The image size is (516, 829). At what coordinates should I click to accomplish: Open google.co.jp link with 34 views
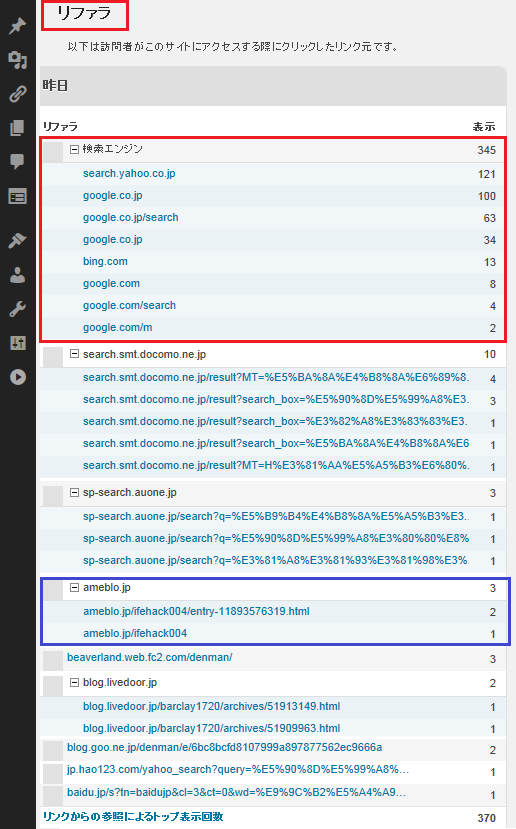pyautogui.click(x=113, y=240)
